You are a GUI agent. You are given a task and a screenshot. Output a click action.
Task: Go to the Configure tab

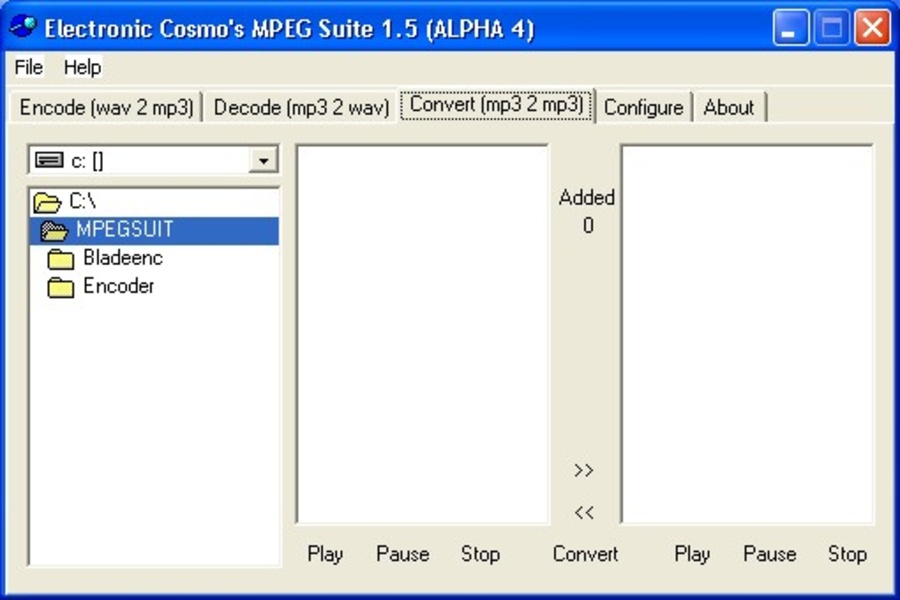643,107
